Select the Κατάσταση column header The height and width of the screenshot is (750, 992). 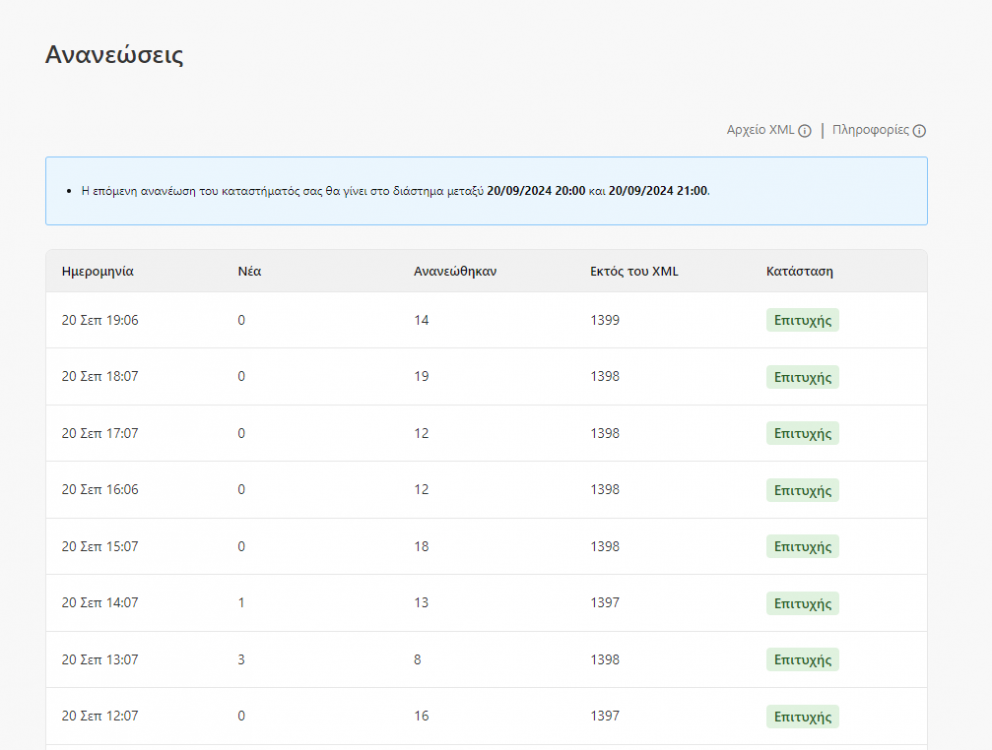coord(799,271)
